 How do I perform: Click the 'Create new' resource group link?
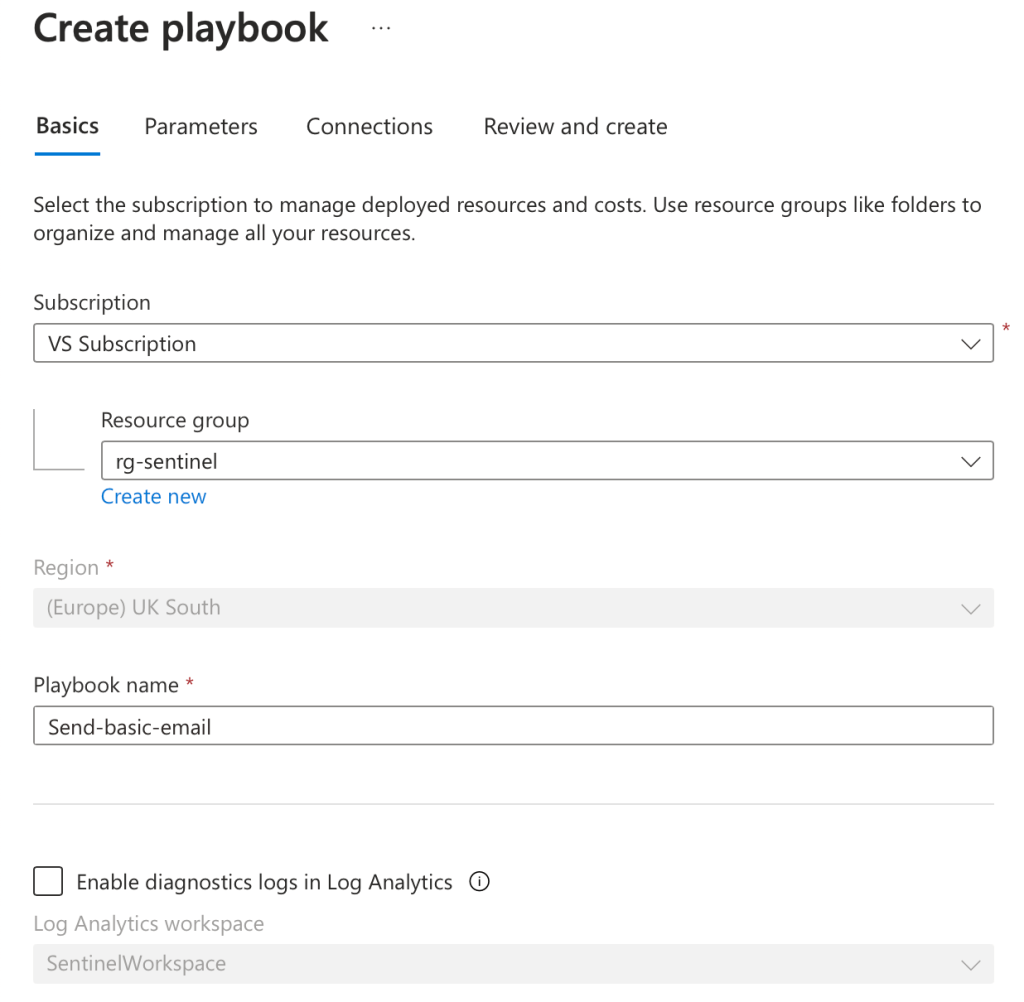tap(153, 497)
